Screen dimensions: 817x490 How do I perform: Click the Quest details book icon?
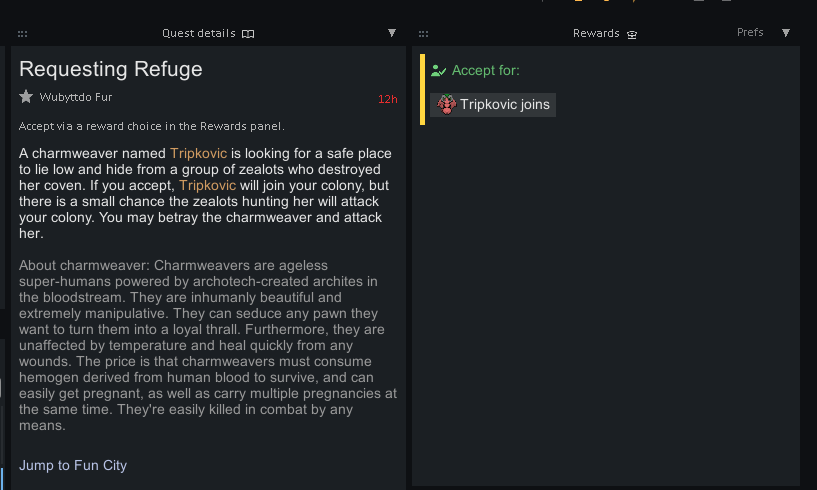pyautogui.click(x=248, y=34)
